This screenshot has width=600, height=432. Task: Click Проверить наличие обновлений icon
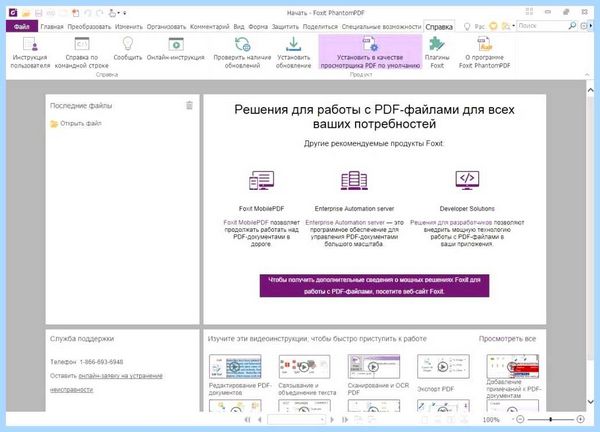point(242,53)
